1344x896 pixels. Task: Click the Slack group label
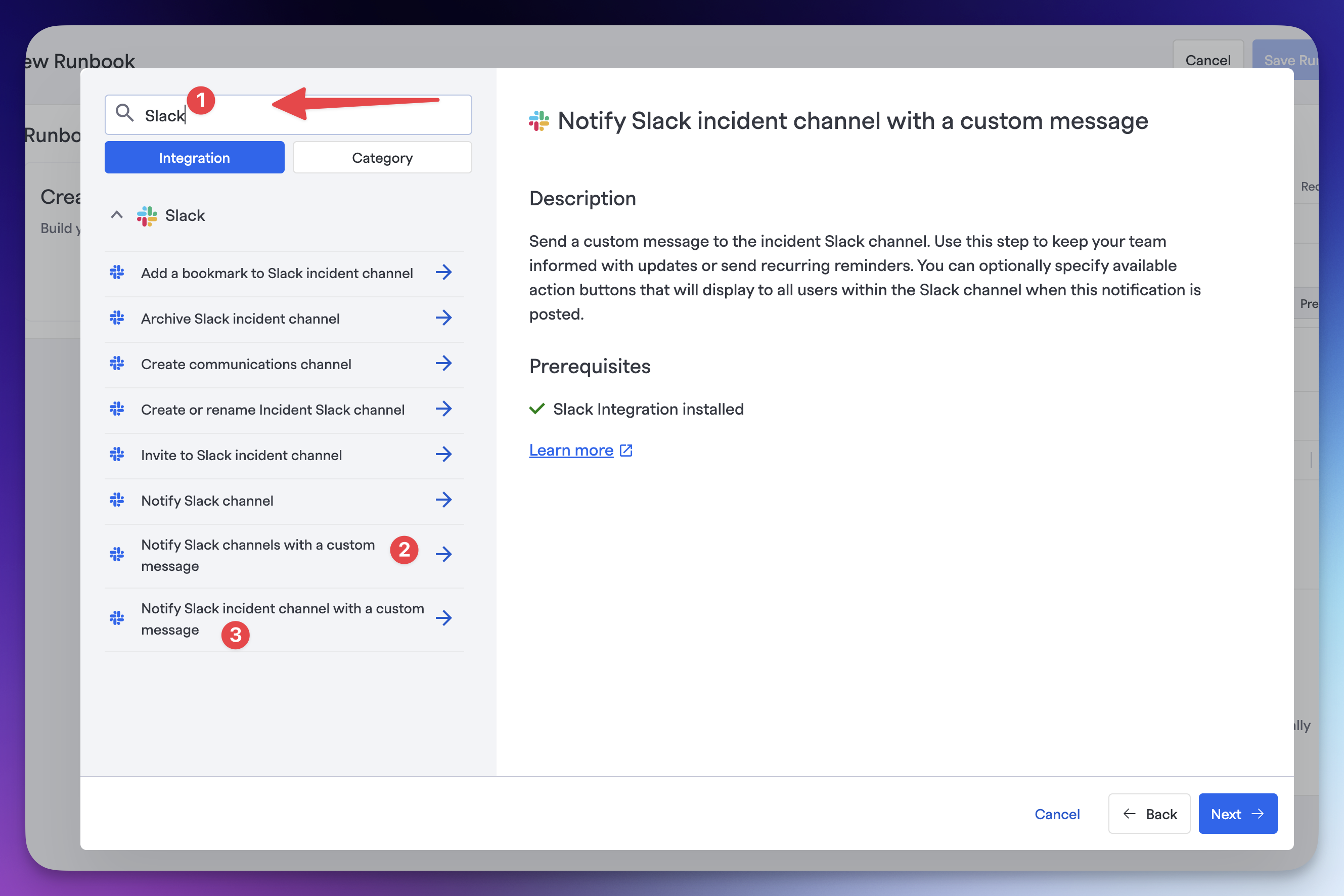pyautogui.click(x=185, y=216)
